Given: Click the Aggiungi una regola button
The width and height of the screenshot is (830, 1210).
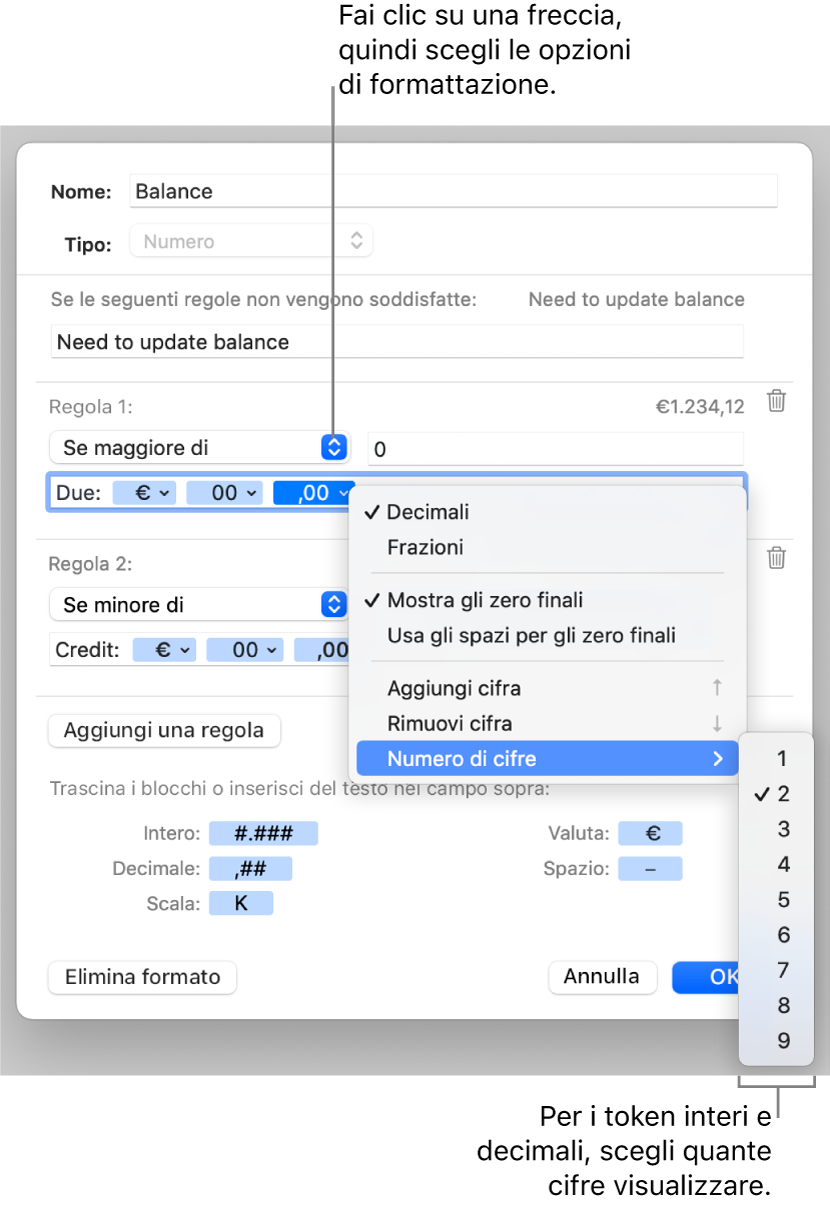Looking at the screenshot, I should click(164, 731).
